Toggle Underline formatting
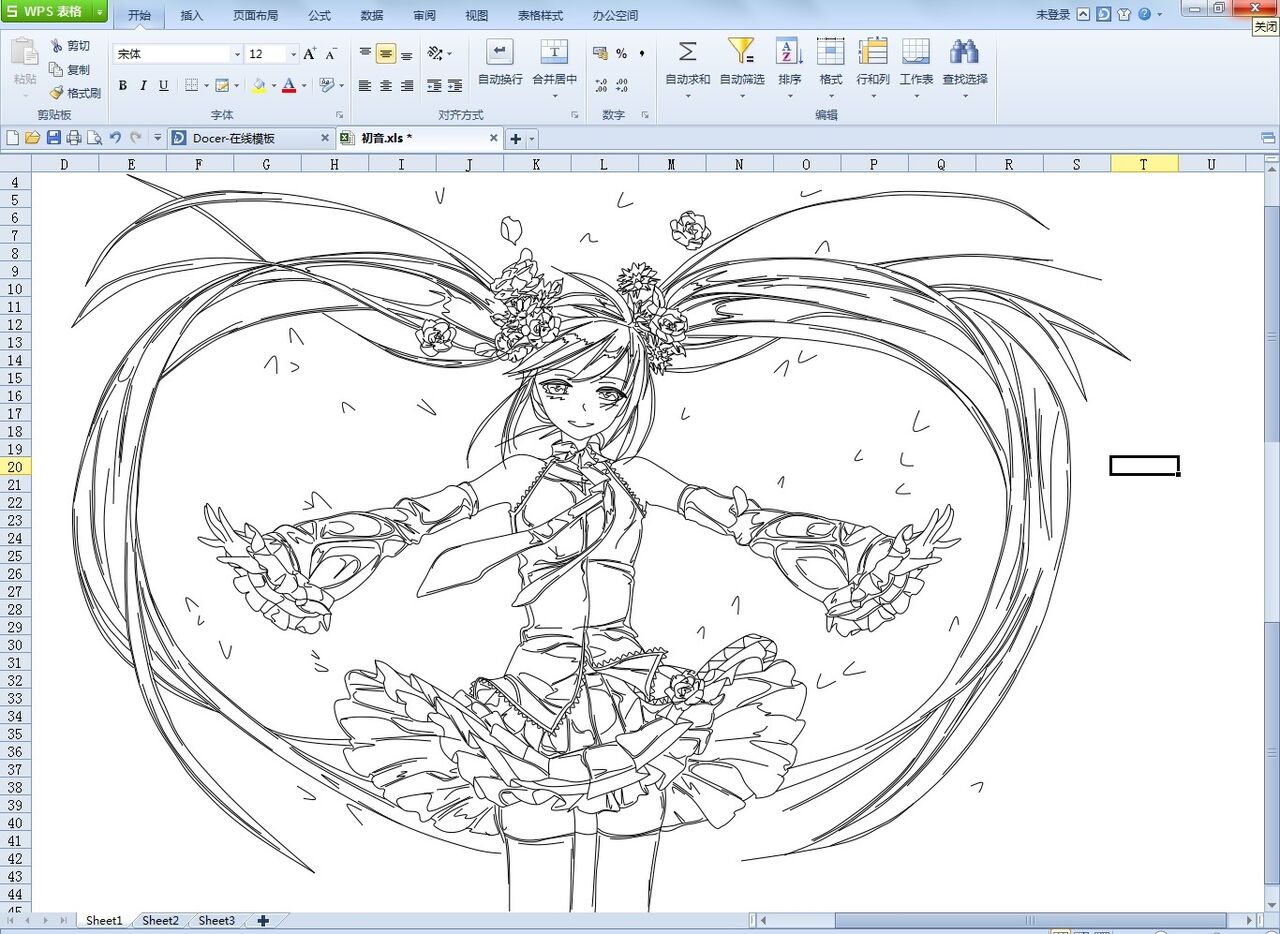 click(x=164, y=86)
